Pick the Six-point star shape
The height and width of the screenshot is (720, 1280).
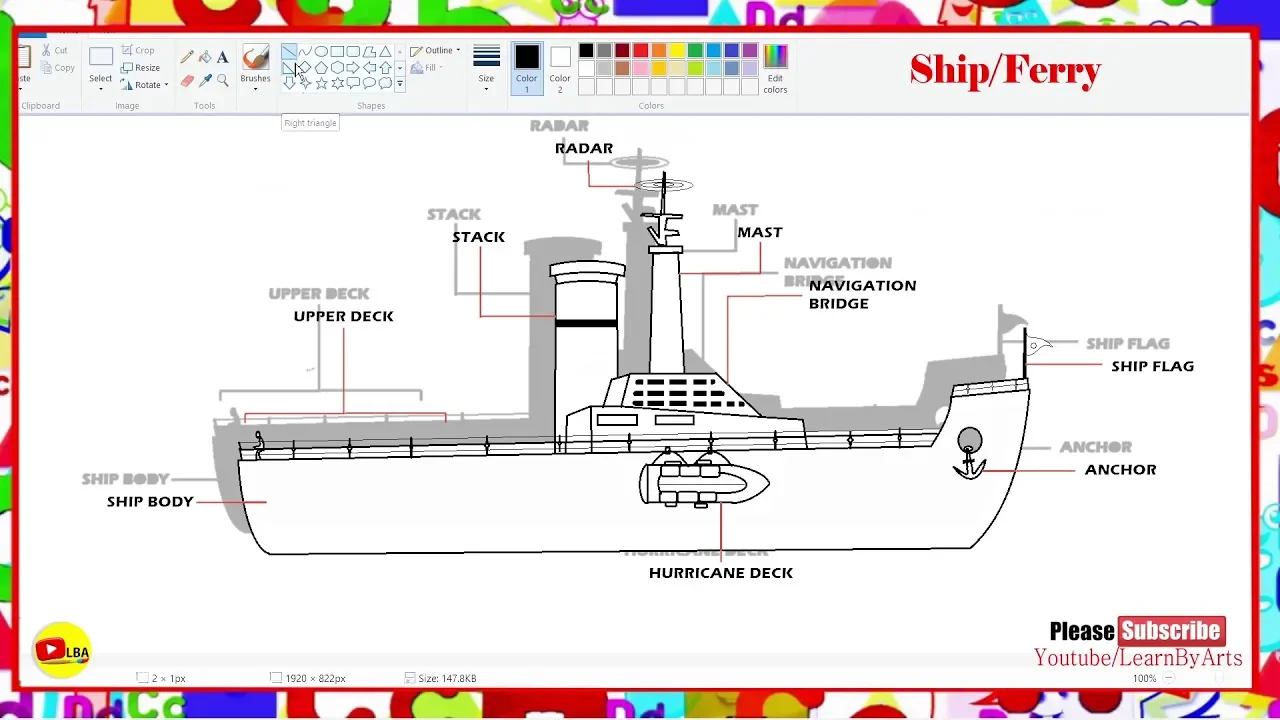pyautogui.click(x=337, y=83)
